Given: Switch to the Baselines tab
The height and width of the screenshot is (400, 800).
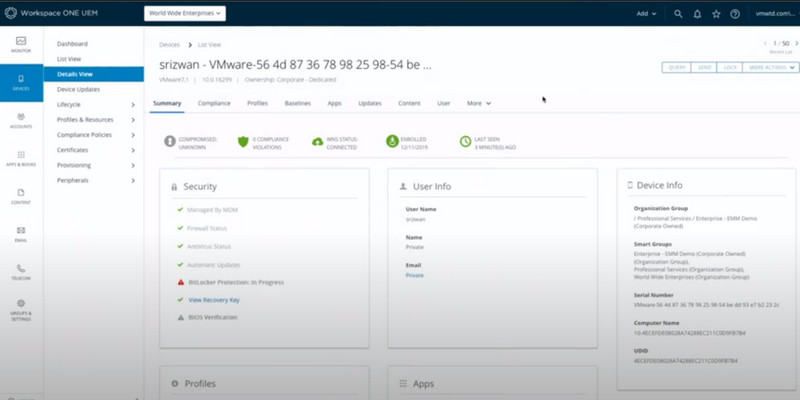Looking at the screenshot, I should [x=297, y=103].
